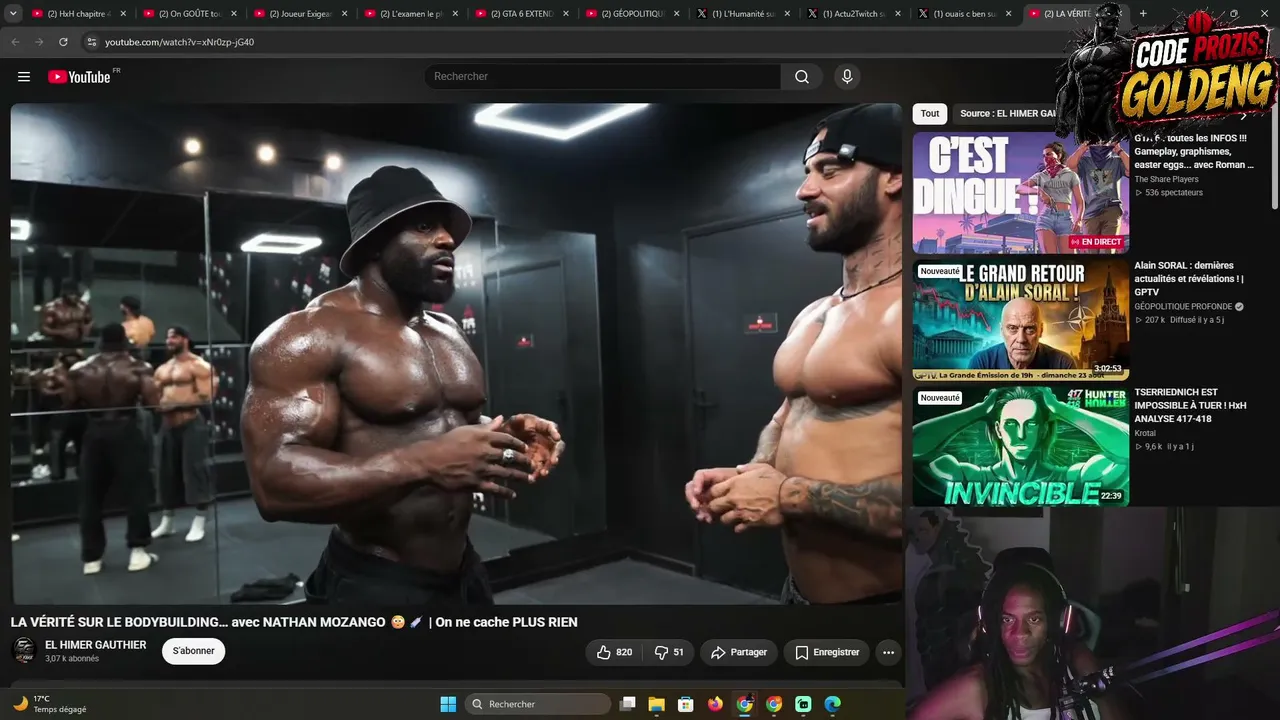The height and width of the screenshot is (720, 1280).
Task: Launch Microsoft Edge from the taskbar
Action: pyautogui.click(x=832, y=704)
